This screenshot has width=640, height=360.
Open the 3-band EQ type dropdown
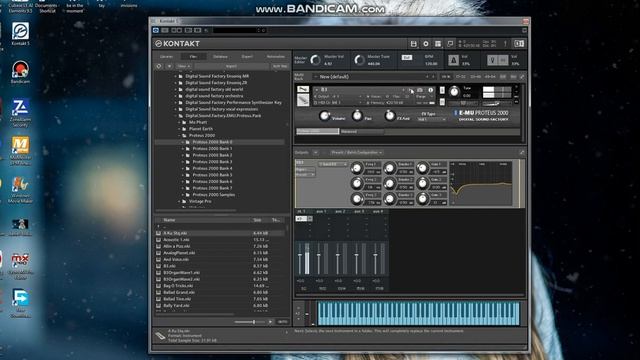coord(333,164)
